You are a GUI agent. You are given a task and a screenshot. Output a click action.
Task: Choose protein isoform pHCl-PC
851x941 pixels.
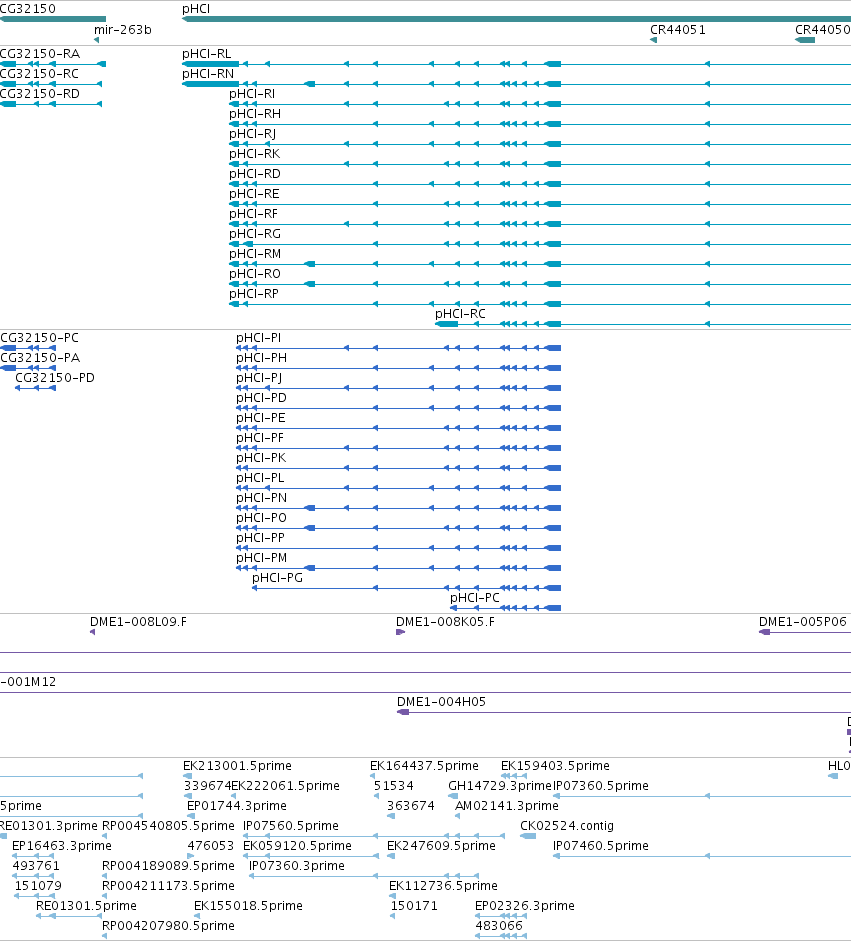tap(475, 598)
